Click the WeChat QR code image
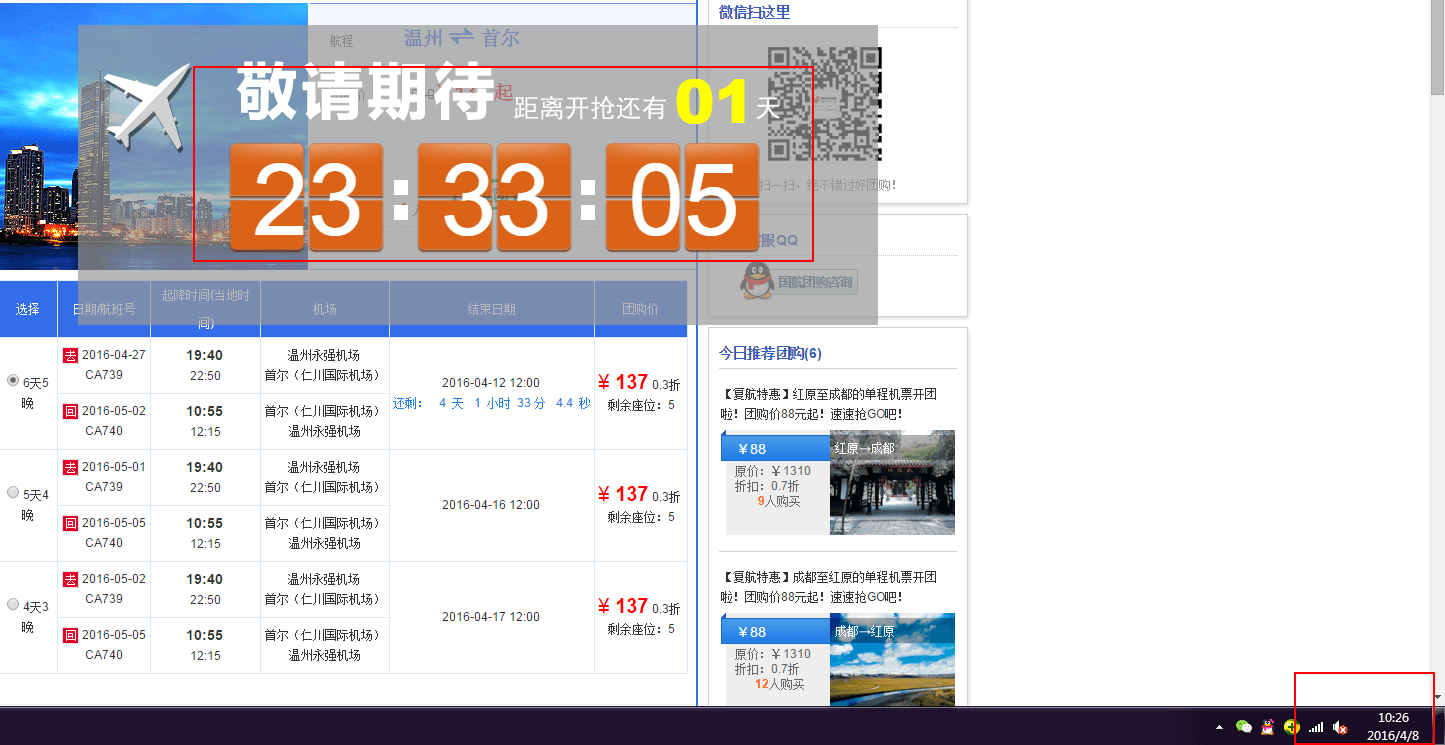 click(825, 103)
